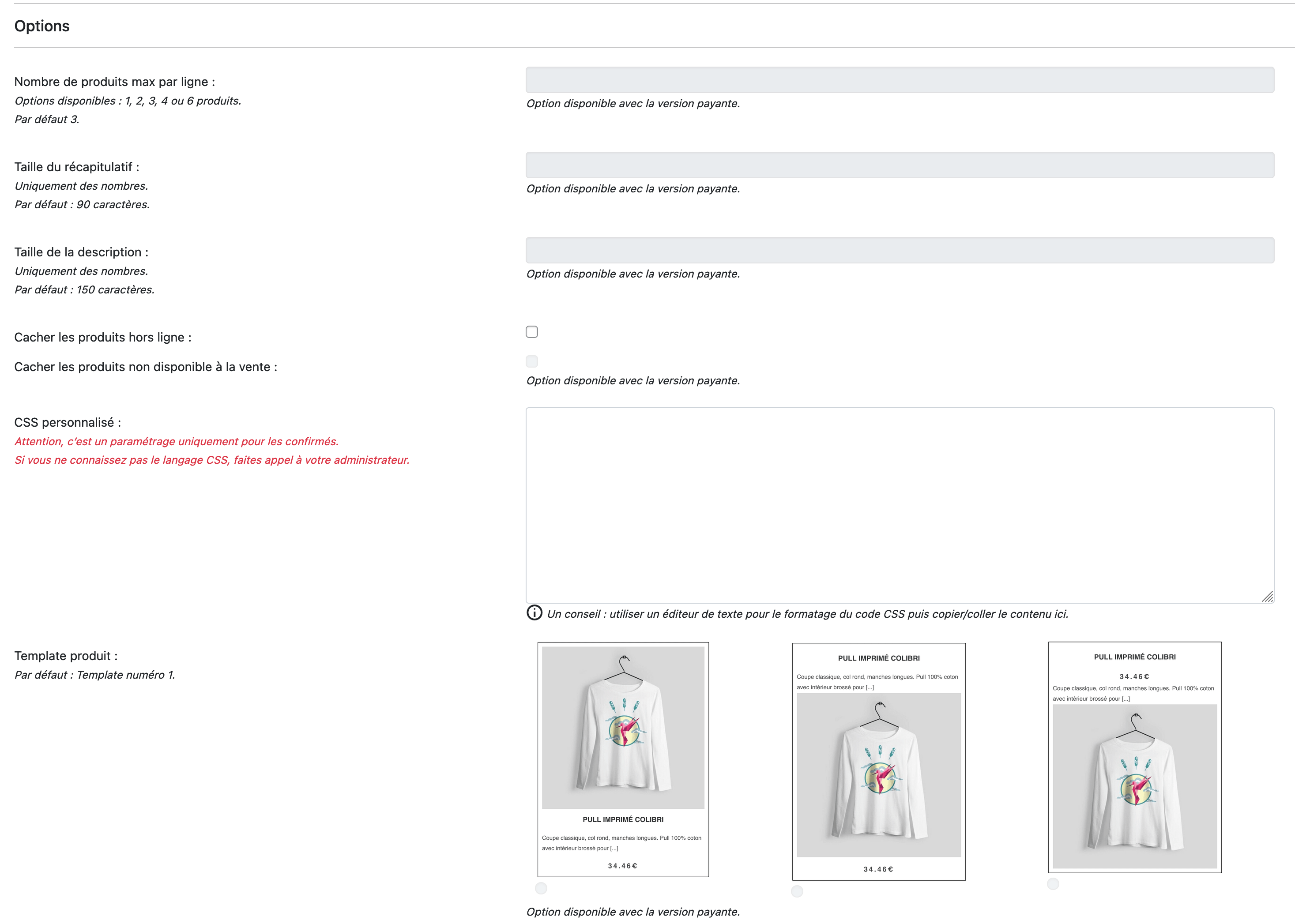Click 'Par défaut 3.' hint text
1295x924 pixels.
(47, 120)
